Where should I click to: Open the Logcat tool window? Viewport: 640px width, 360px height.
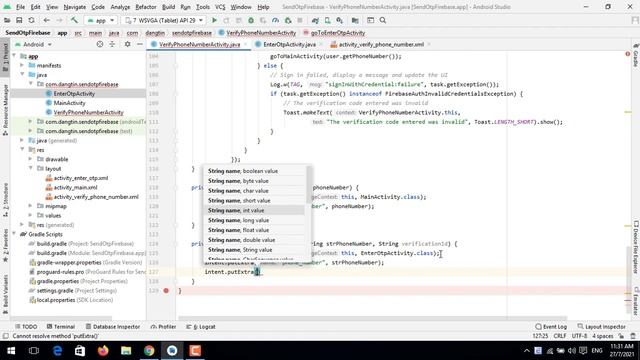(201, 327)
